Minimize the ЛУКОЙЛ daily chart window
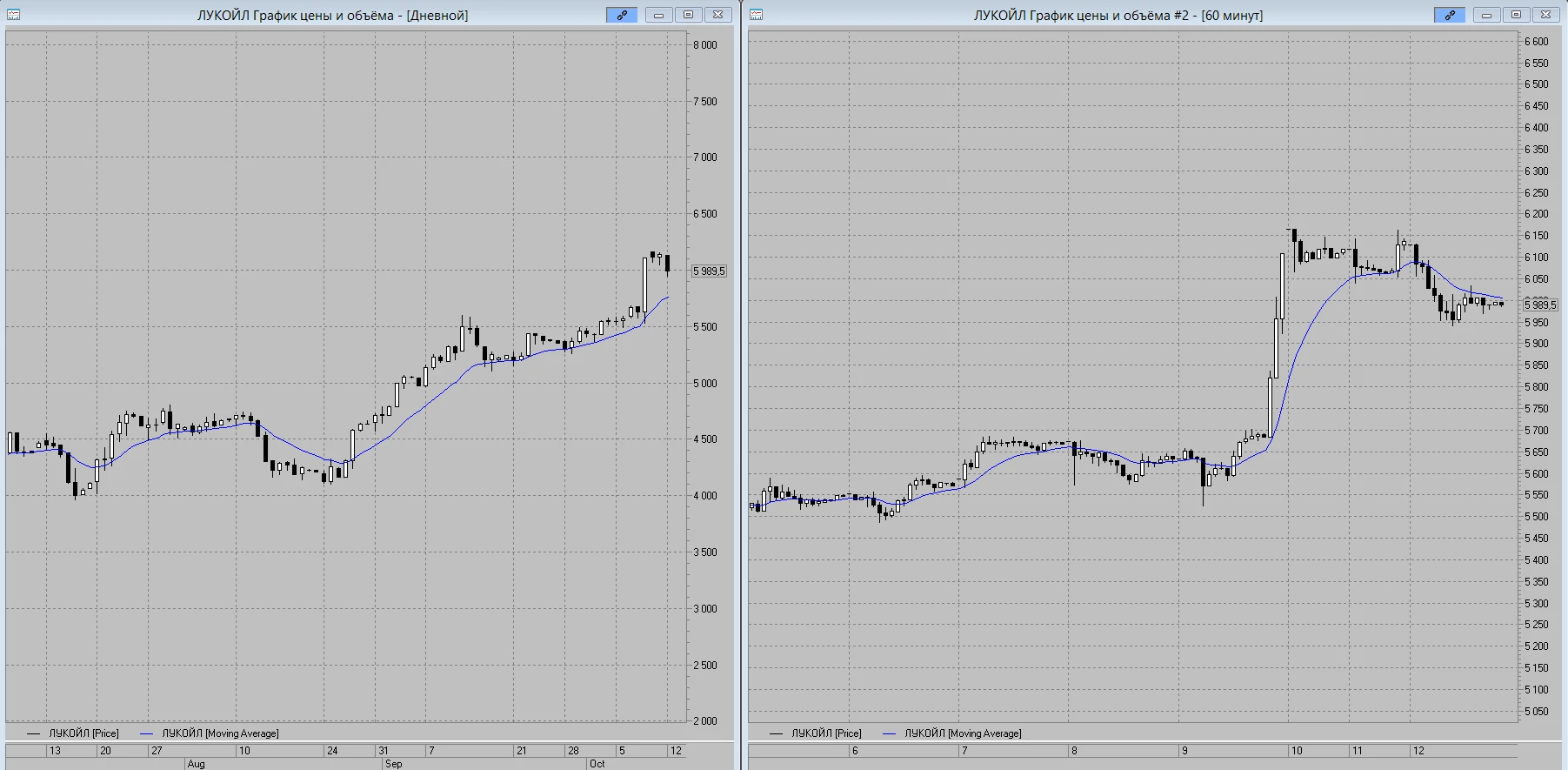 pyautogui.click(x=658, y=15)
